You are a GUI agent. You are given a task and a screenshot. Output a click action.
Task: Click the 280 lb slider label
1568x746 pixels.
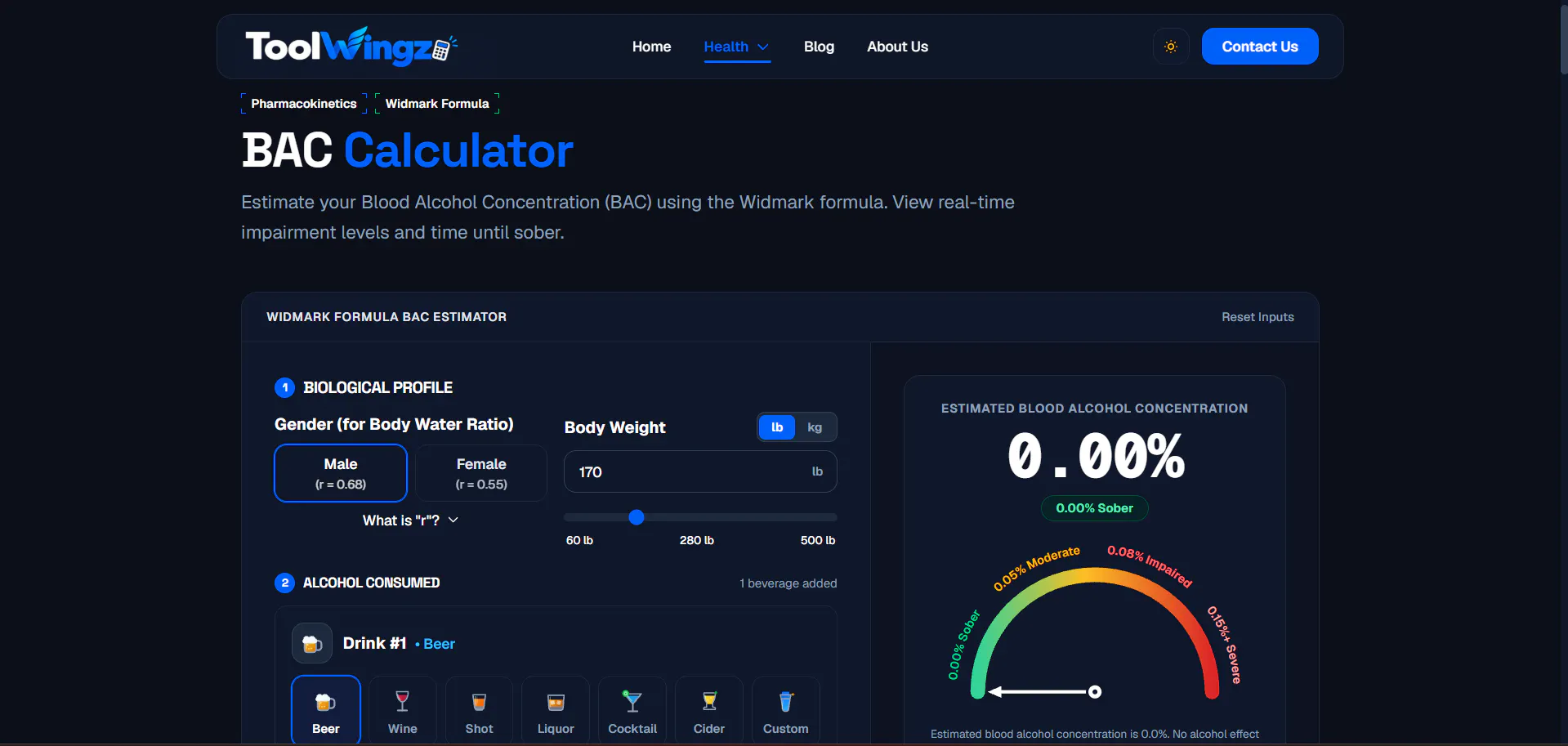coord(697,540)
